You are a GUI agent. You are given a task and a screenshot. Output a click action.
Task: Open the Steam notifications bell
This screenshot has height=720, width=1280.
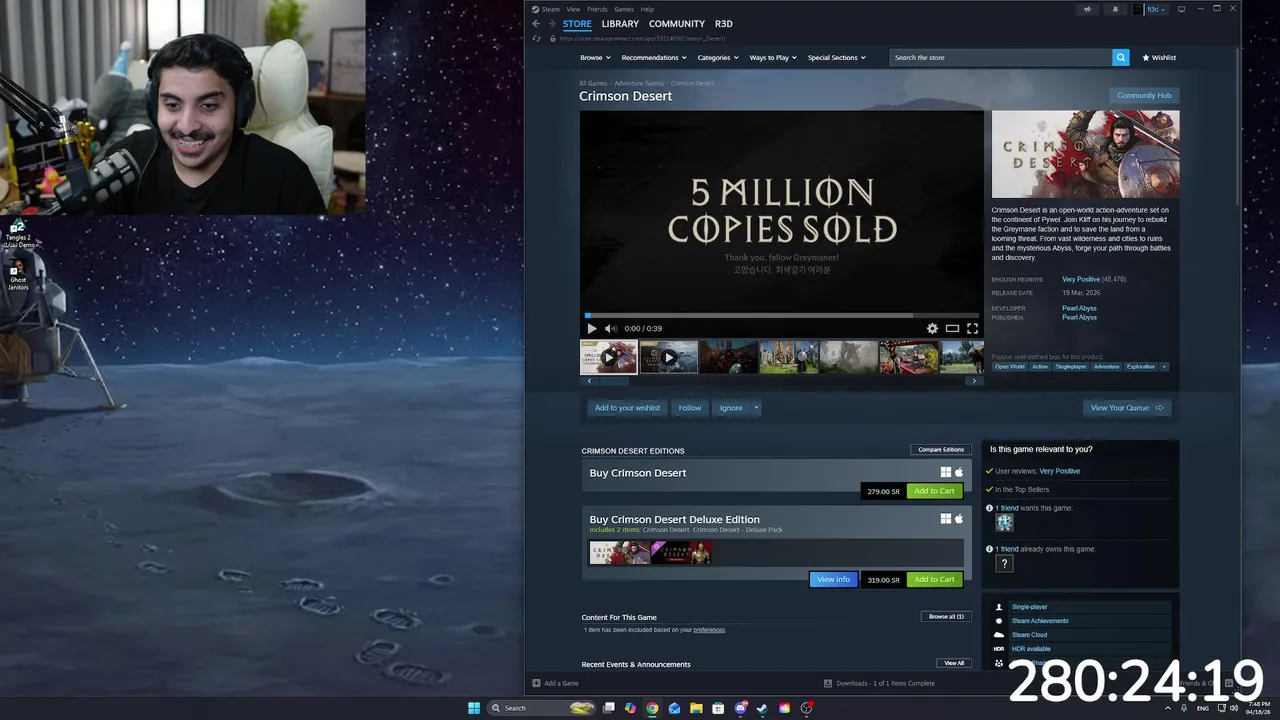[1115, 9]
